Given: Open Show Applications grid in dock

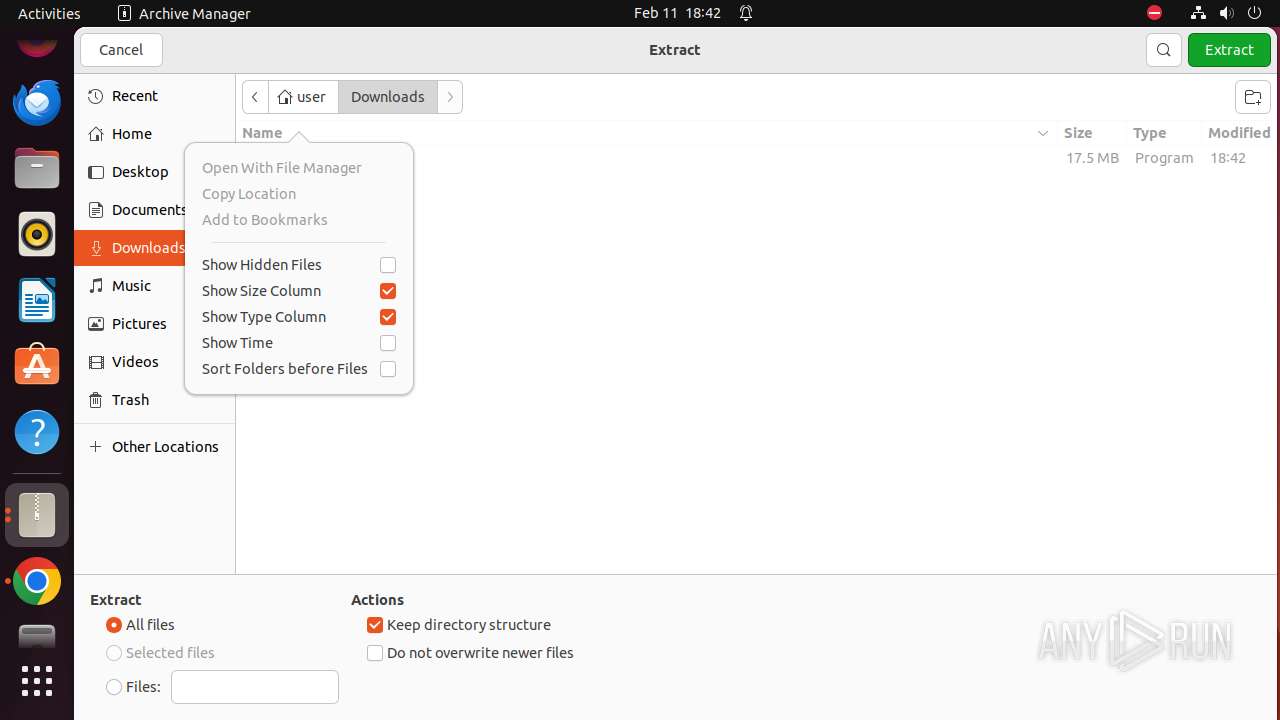Looking at the screenshot, I should (x=37, y=681).
